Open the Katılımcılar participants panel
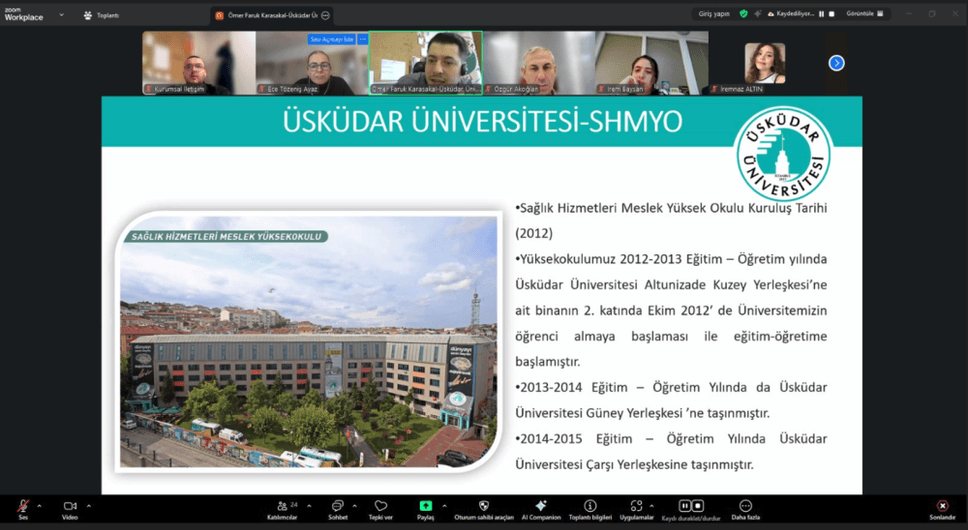Image resolution: width=968 pixels, height=530 pixels. [283, 509]
